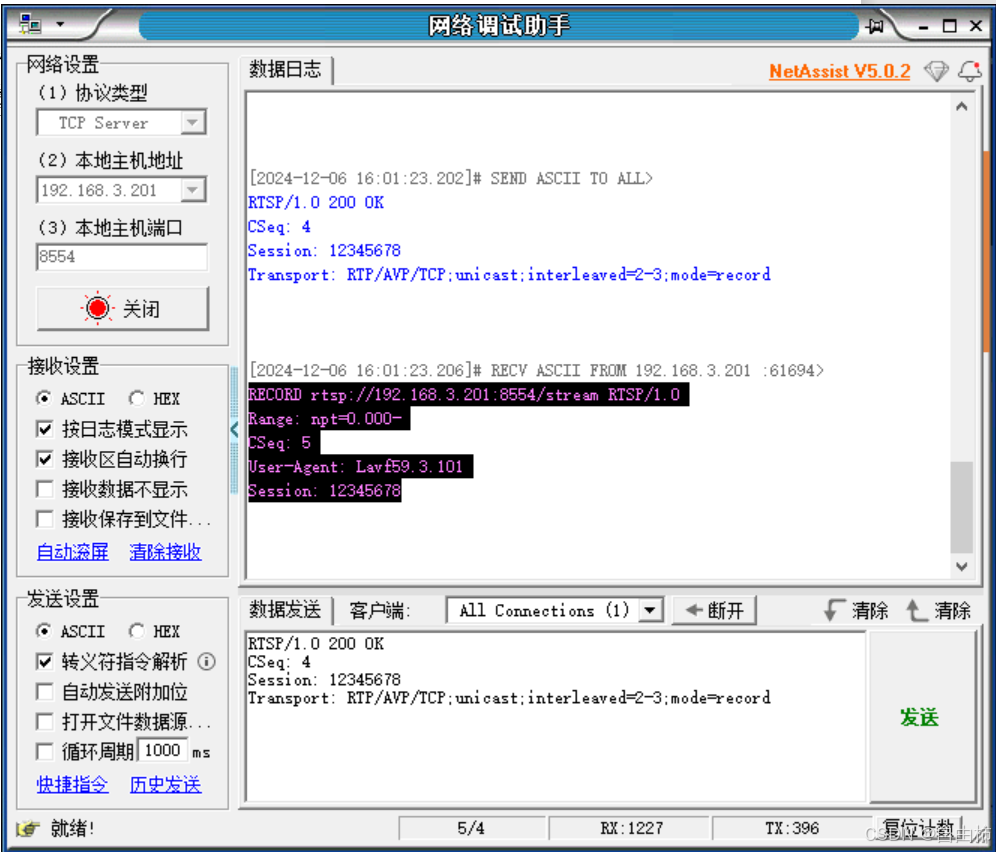Click the RX:1227 status field
This screenshot has height=852, width=996.
click(x=631, y=828)
